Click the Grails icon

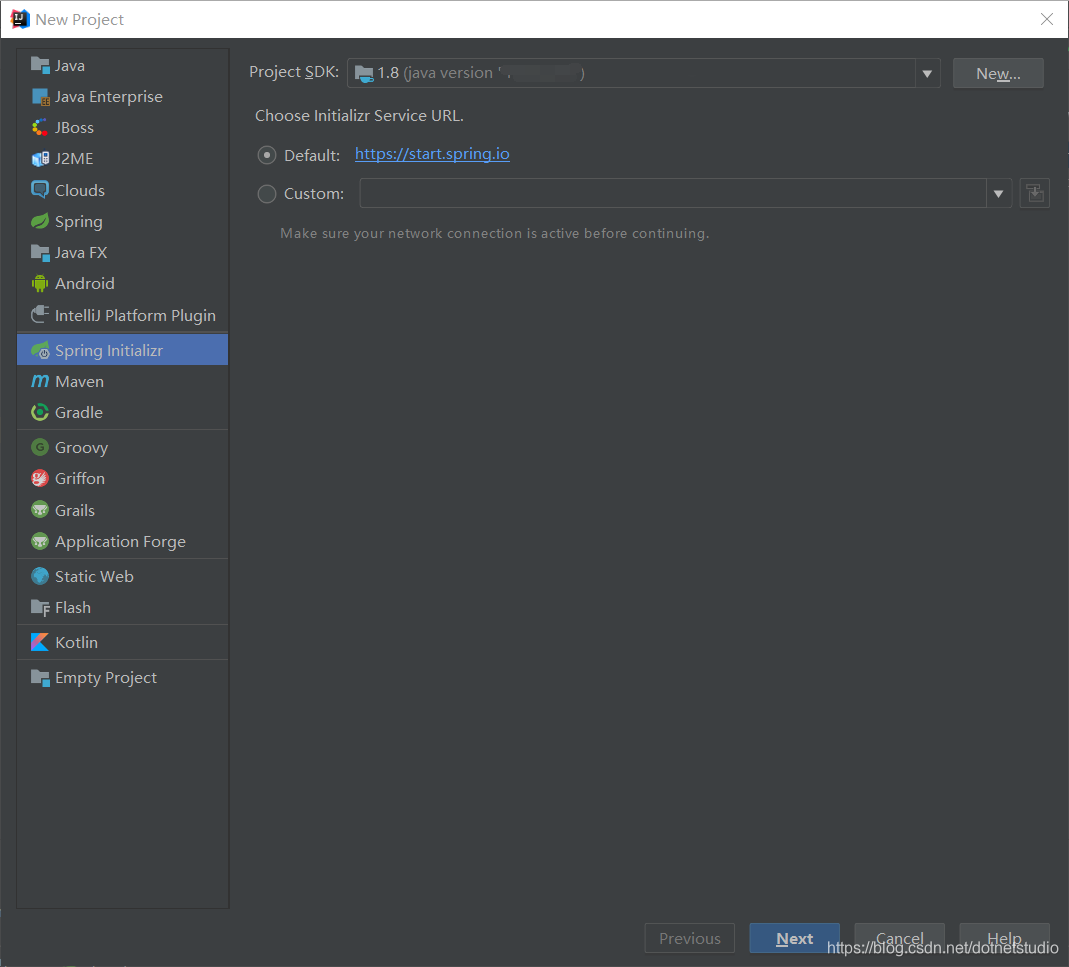click(x=40, y=509)
